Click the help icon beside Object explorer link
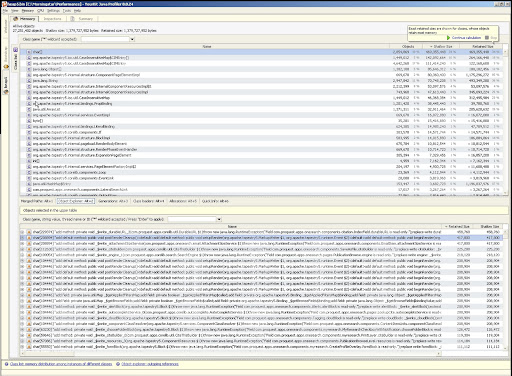 (x=118, y=364)
